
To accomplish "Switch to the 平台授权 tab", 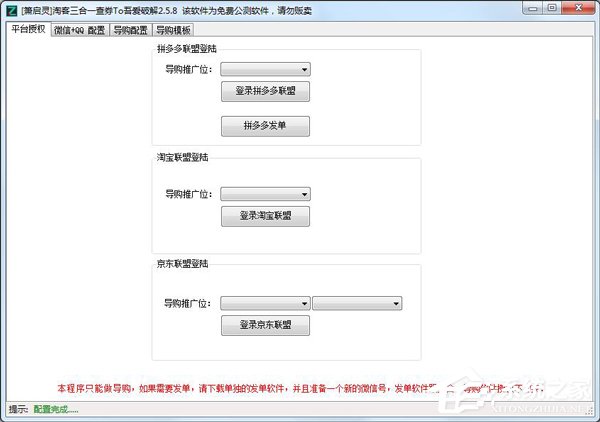I will pos(28,29).
